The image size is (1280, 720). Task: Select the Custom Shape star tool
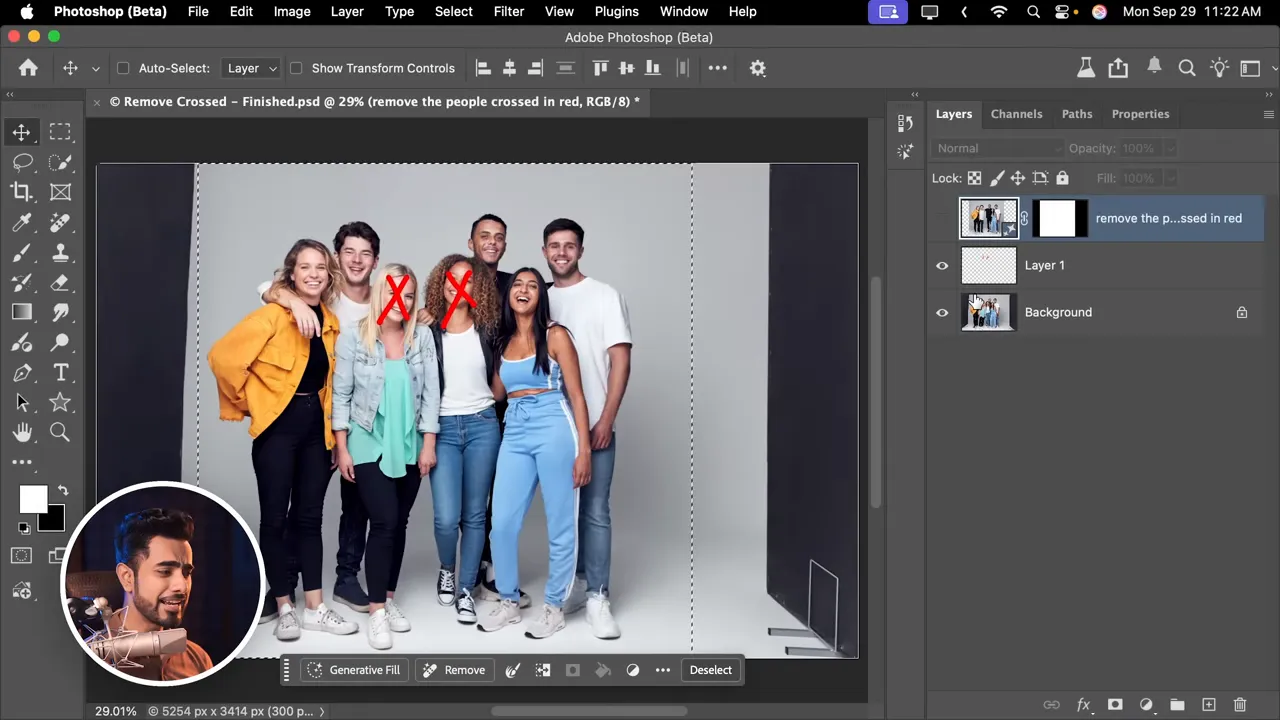[x=60, y=402]
